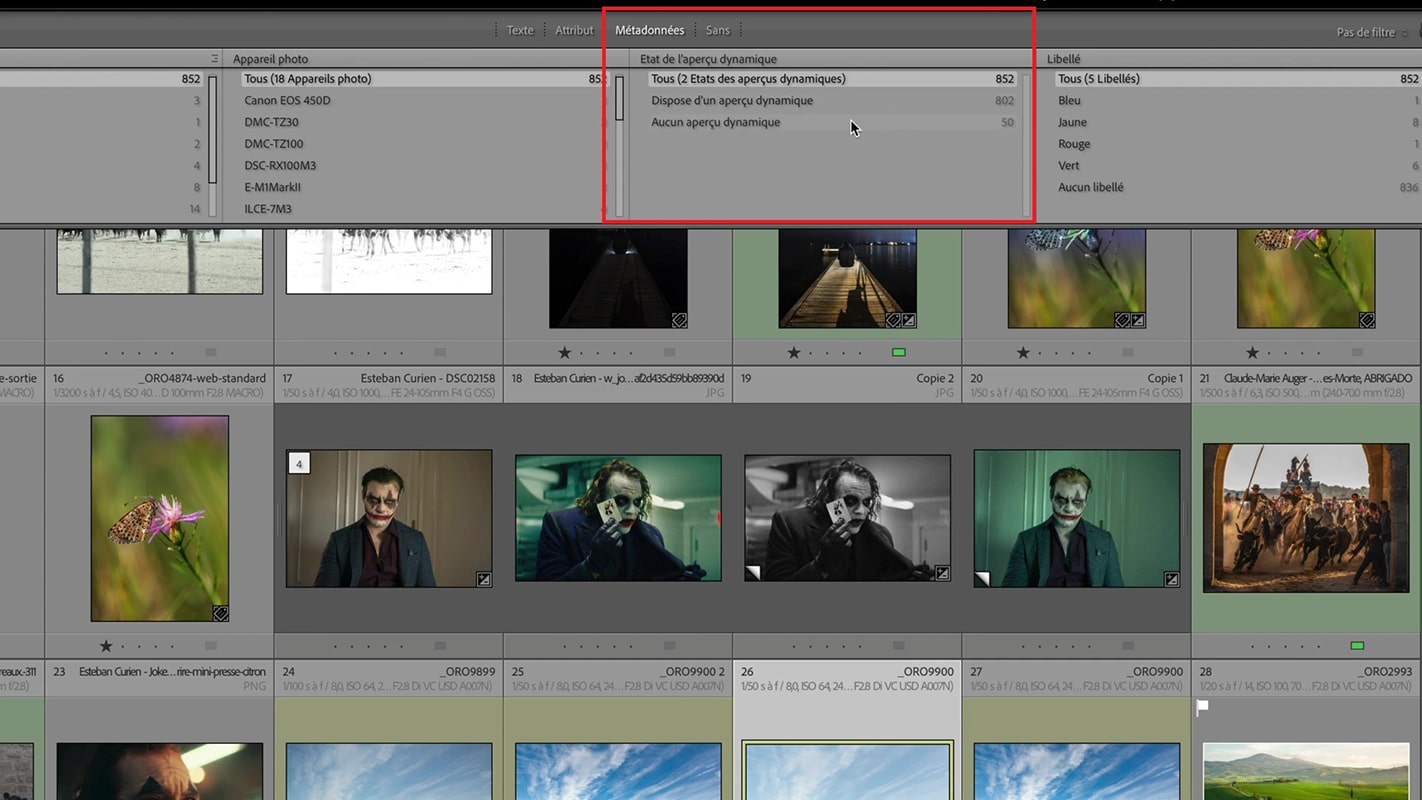The width and height of the screenshot is (1422, 800).
Task: Click the green color label under photo 21
Action: pyautogui.click(x=1357, y=646)
